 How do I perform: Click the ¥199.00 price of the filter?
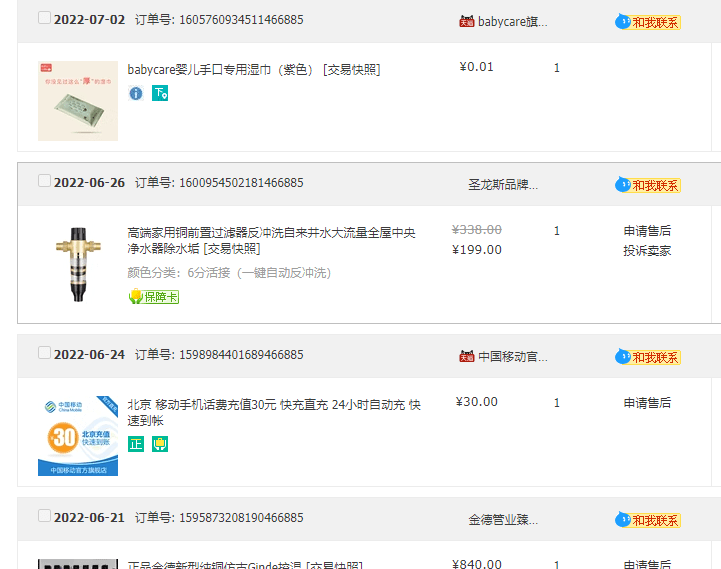(477, 250)
